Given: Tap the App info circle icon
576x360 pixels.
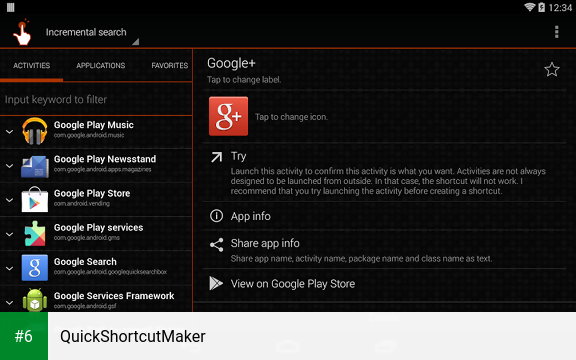Looking at the screenshot, I should (x=216, y=216).
